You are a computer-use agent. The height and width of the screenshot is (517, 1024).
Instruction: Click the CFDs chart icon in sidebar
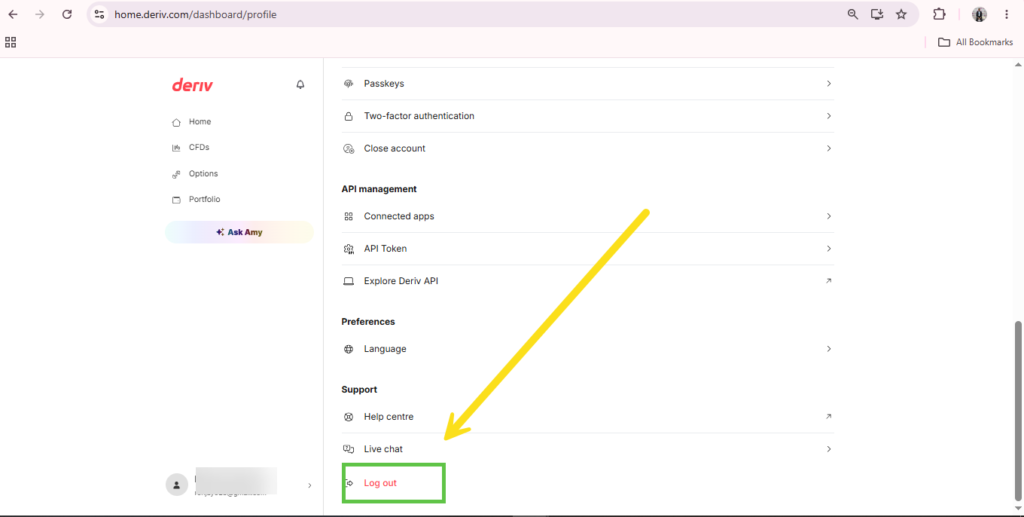click(176, 148)
